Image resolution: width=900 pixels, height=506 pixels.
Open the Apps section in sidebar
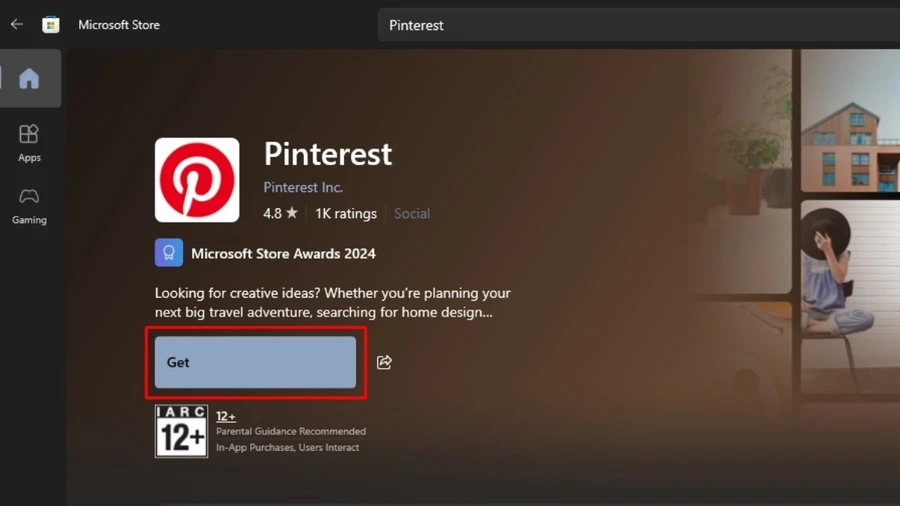[x=29, y=143]
